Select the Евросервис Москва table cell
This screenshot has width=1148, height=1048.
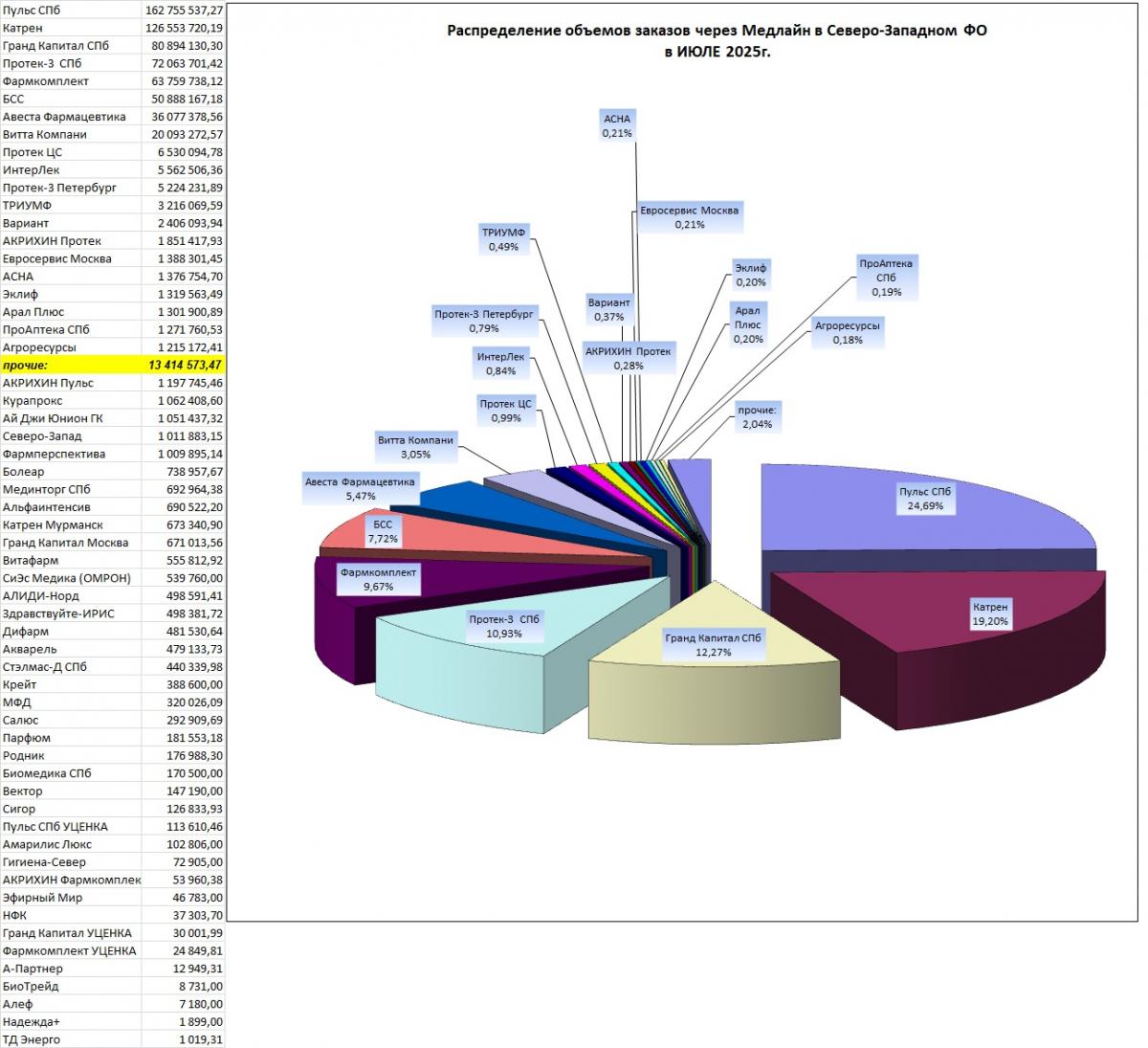click(x=71, y=258)
